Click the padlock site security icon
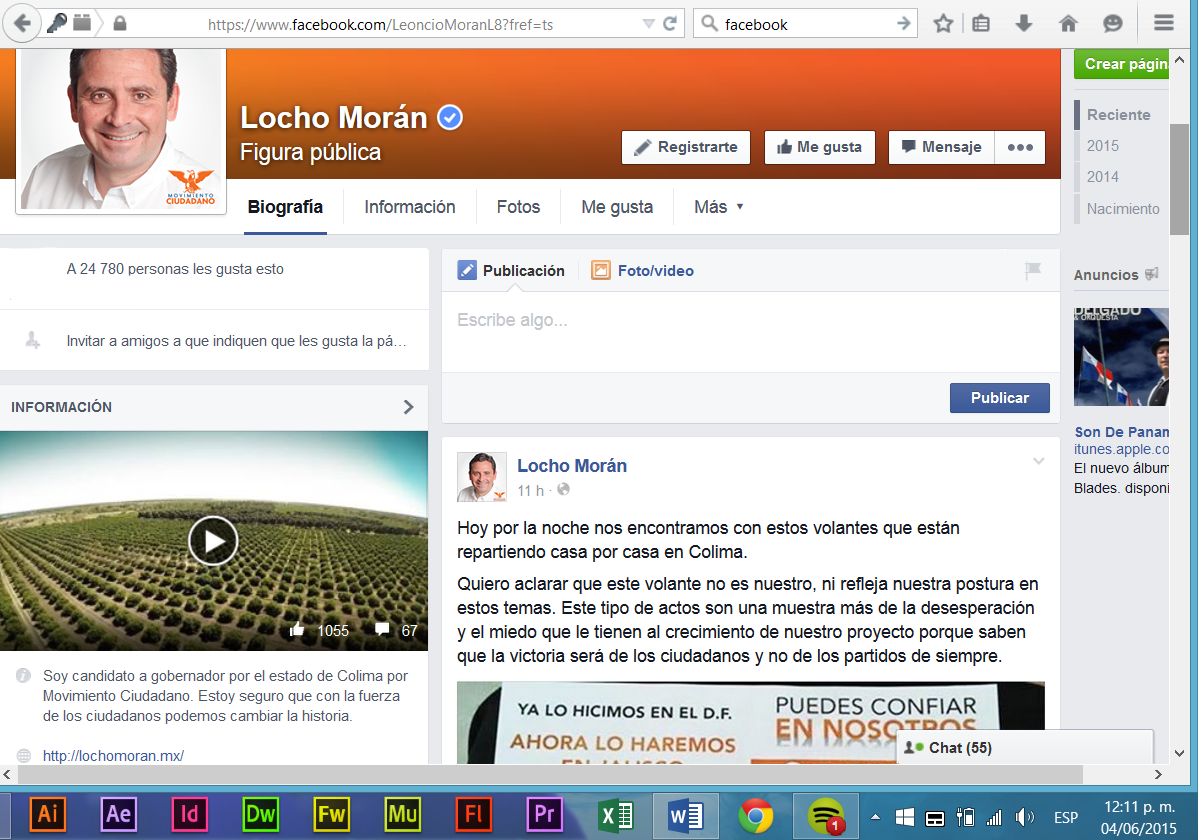 tap(119, 24)
